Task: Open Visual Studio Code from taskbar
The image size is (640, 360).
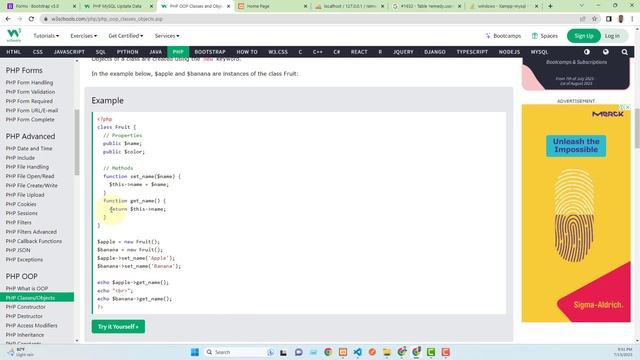Action: tap(358, 352)
